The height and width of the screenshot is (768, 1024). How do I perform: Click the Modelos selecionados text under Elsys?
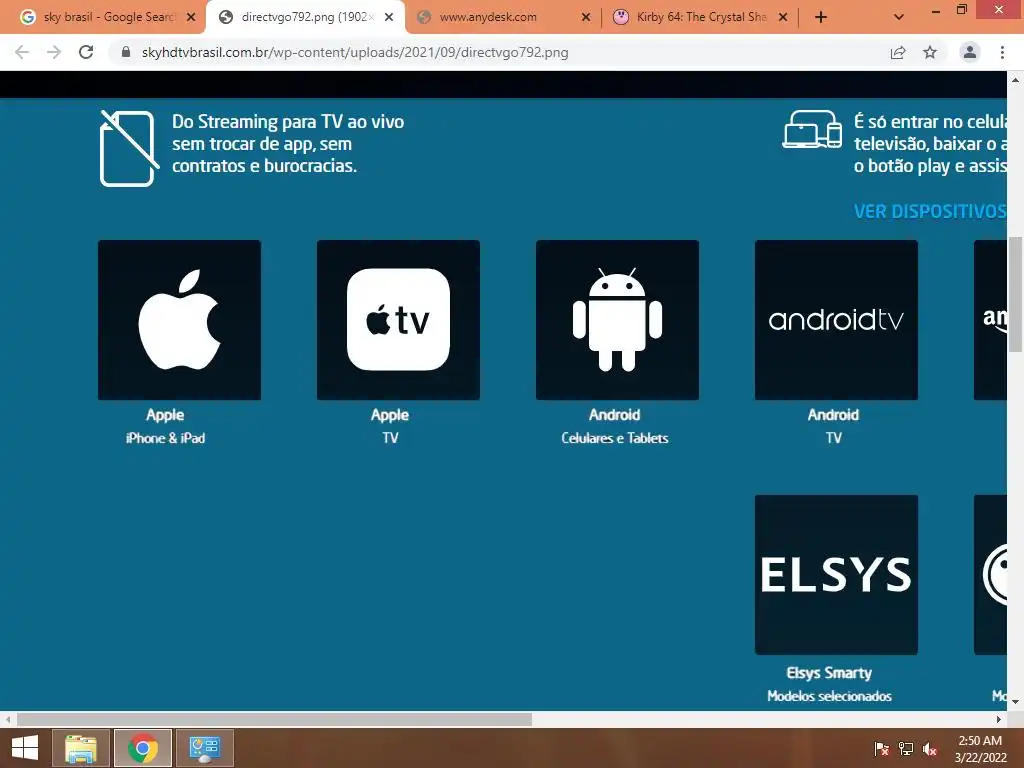click(829, 696)
